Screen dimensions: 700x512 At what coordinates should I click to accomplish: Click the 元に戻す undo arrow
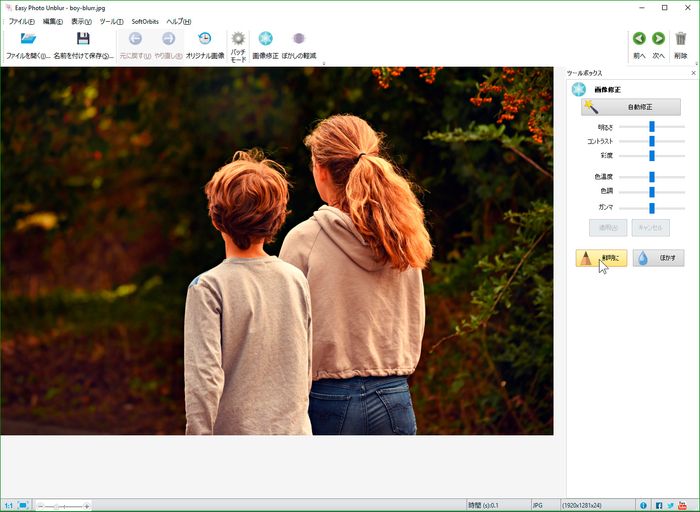135,39
